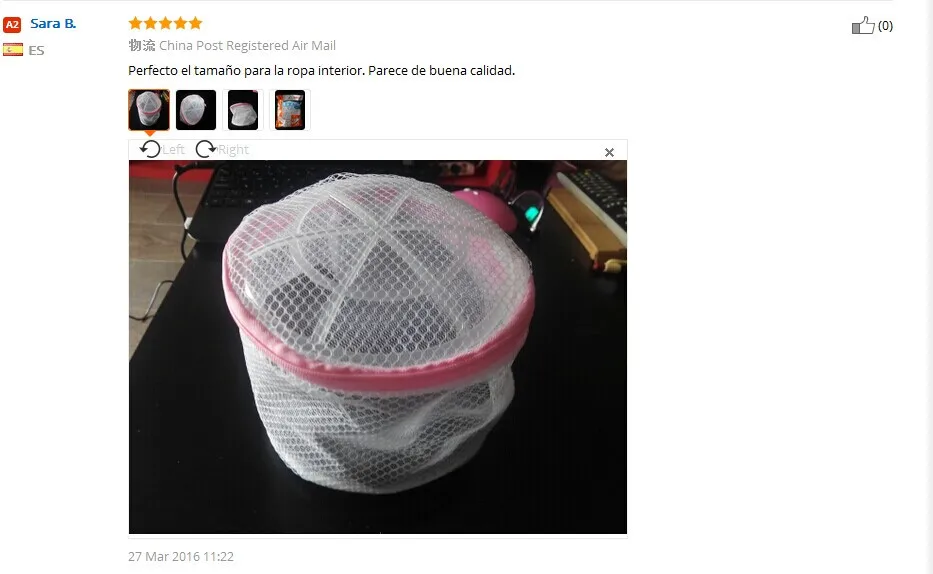The image size is (933, 574).
Task: Click the enlarged mesh laundry bag photo
Action: (x=378, y=347)
